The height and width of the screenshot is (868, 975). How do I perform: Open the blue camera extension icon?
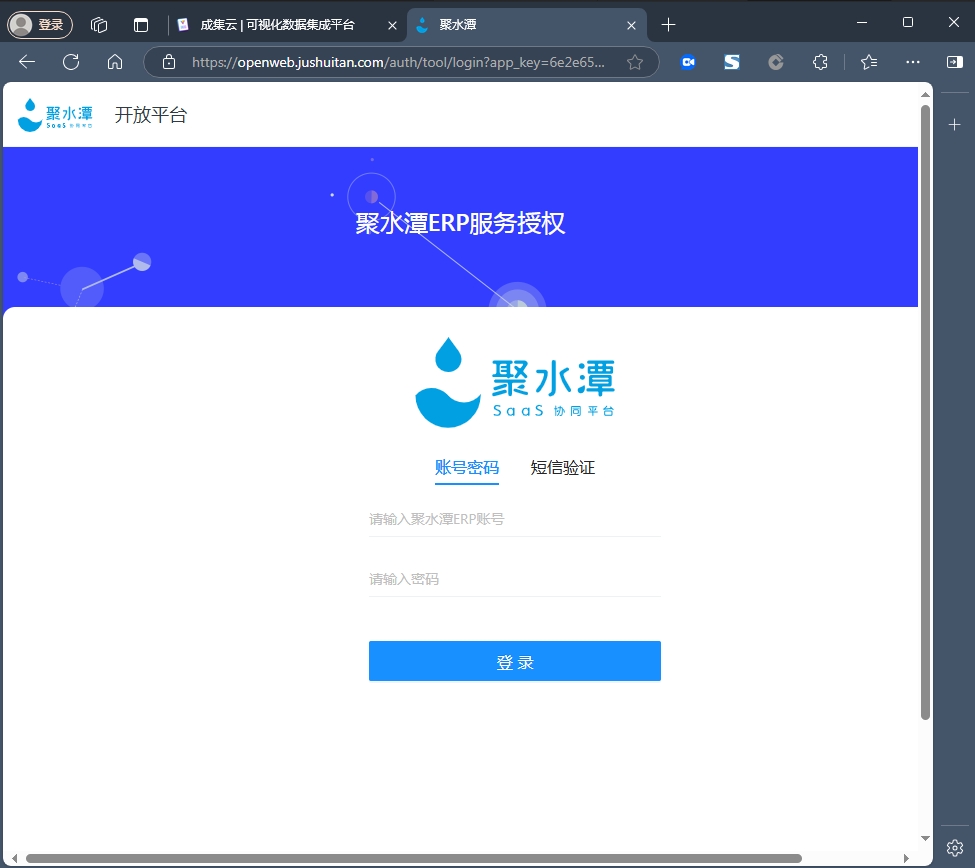(688, 62)
